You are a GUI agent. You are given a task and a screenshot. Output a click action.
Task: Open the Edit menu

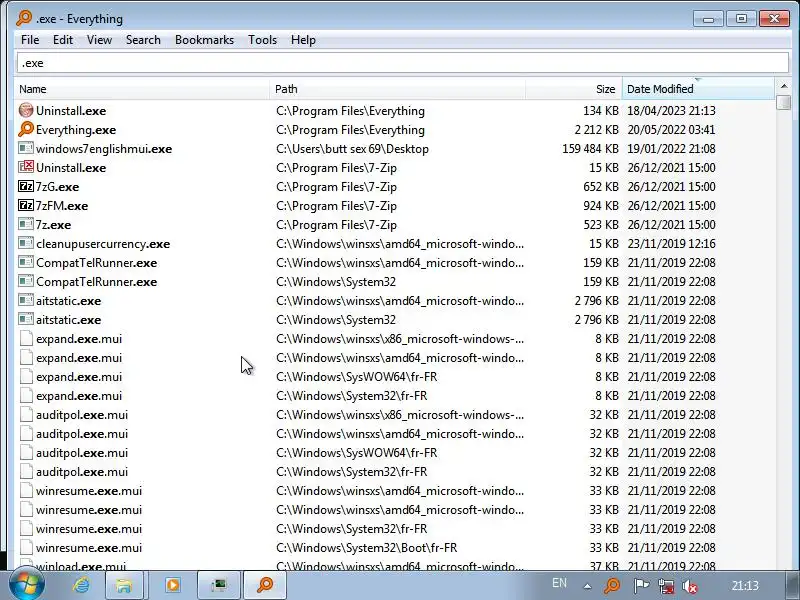[63, 40]
